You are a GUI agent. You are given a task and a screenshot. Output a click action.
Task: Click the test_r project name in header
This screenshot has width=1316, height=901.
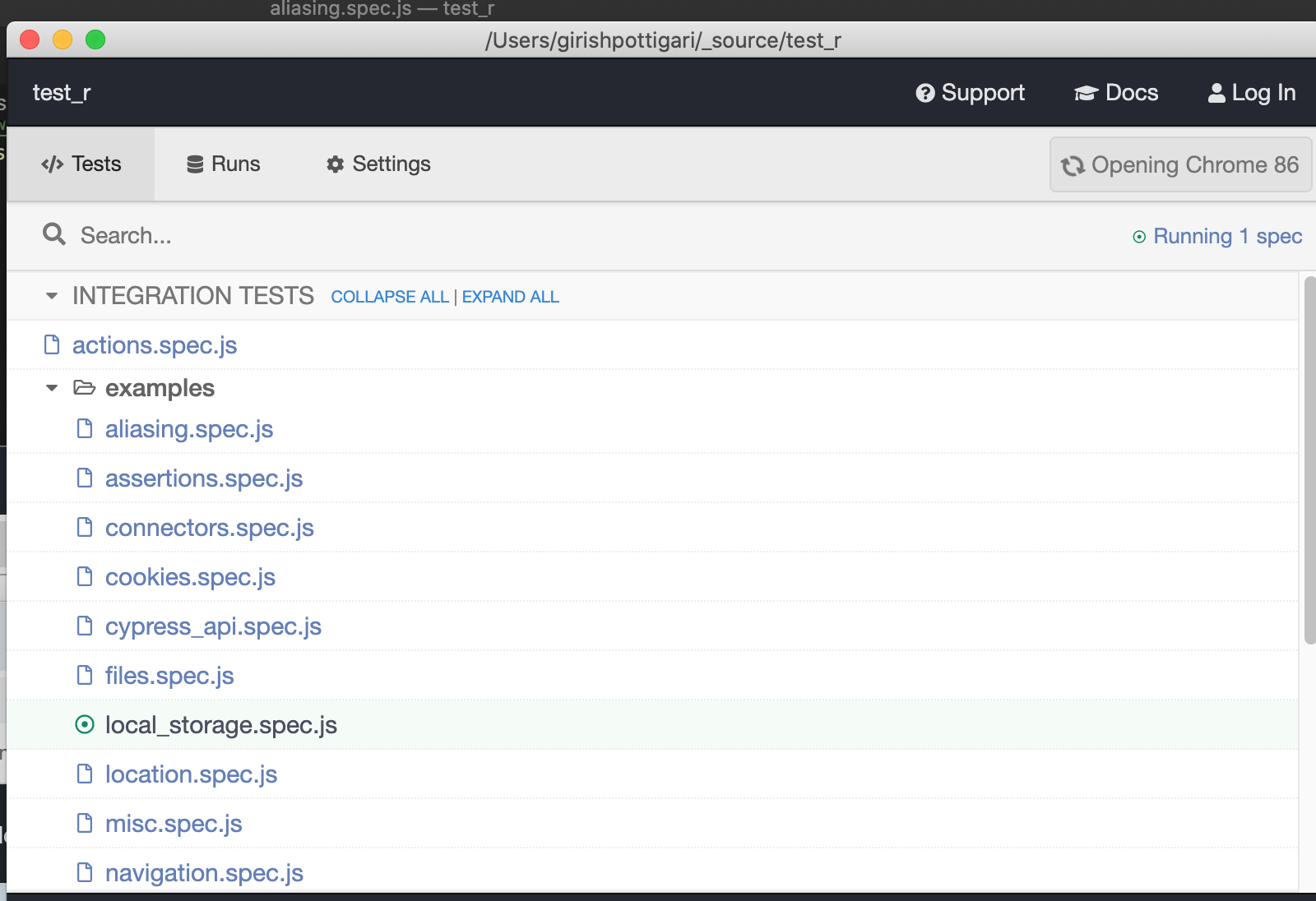point(62,93)
